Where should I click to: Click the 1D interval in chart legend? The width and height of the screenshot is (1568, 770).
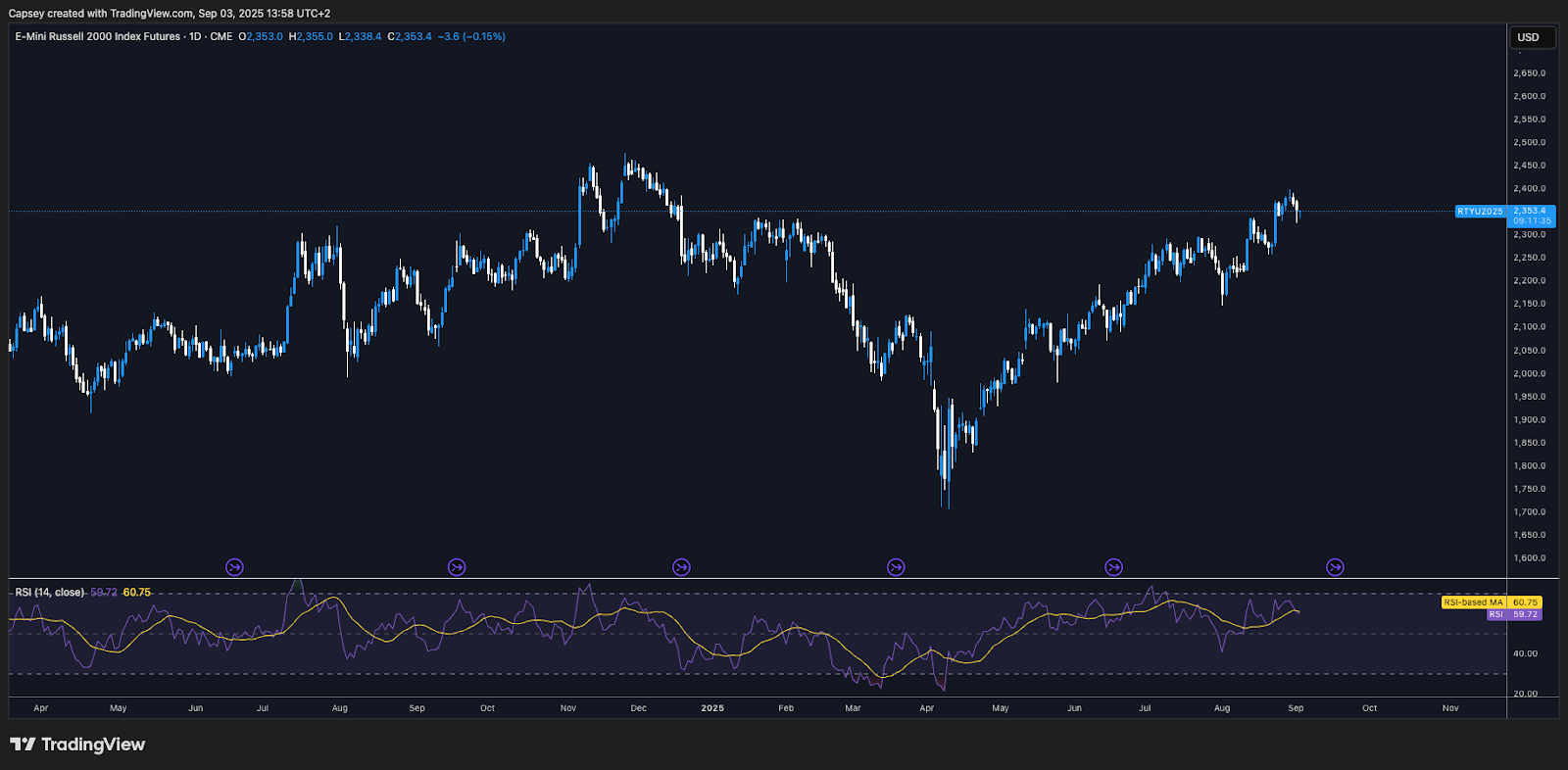(x=195, y=37)
